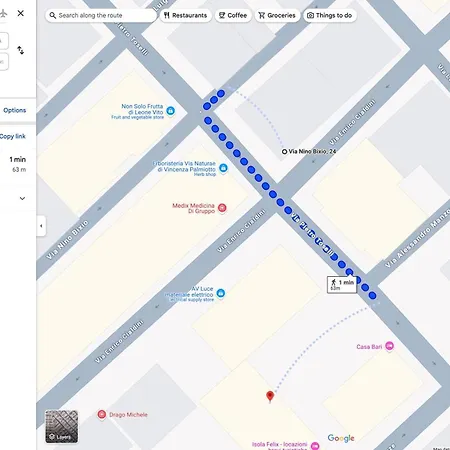
Task: Open Drago Michele medical marker
Action: 102,414
